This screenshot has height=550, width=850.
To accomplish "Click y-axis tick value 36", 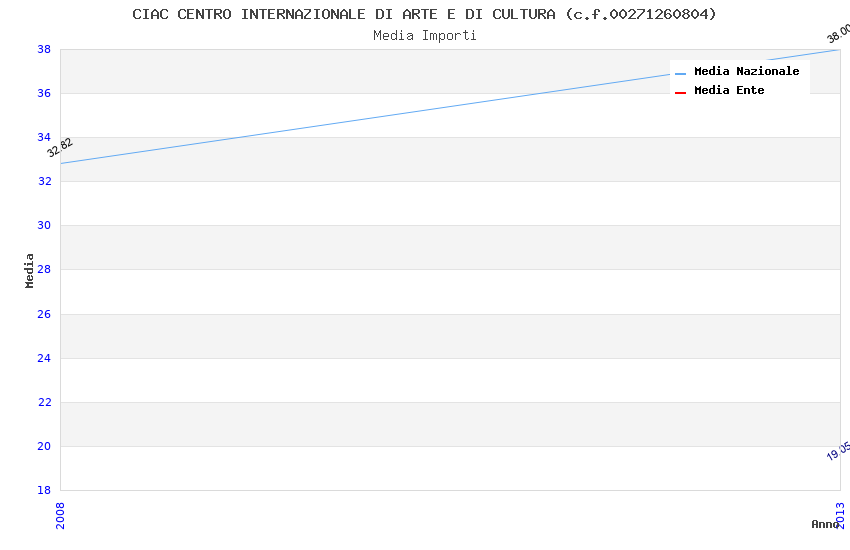I will click(x=44, y=93).
